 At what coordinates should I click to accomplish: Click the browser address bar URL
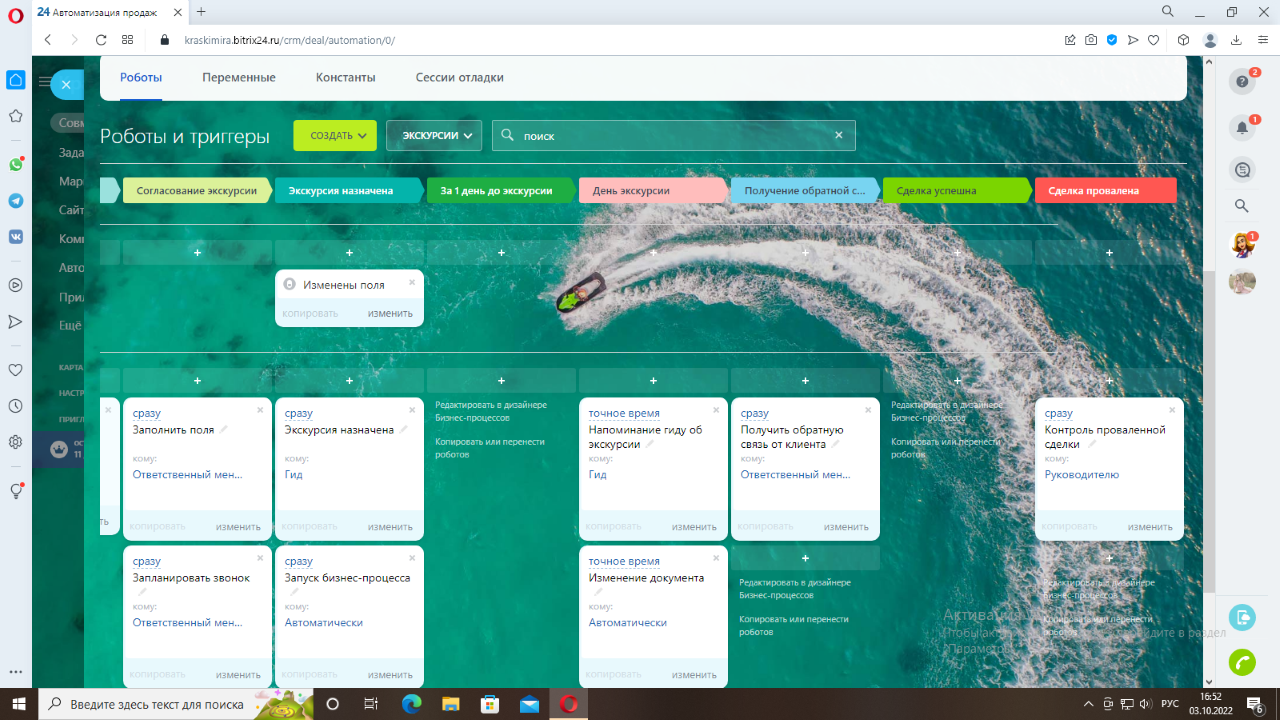point(289,40)
